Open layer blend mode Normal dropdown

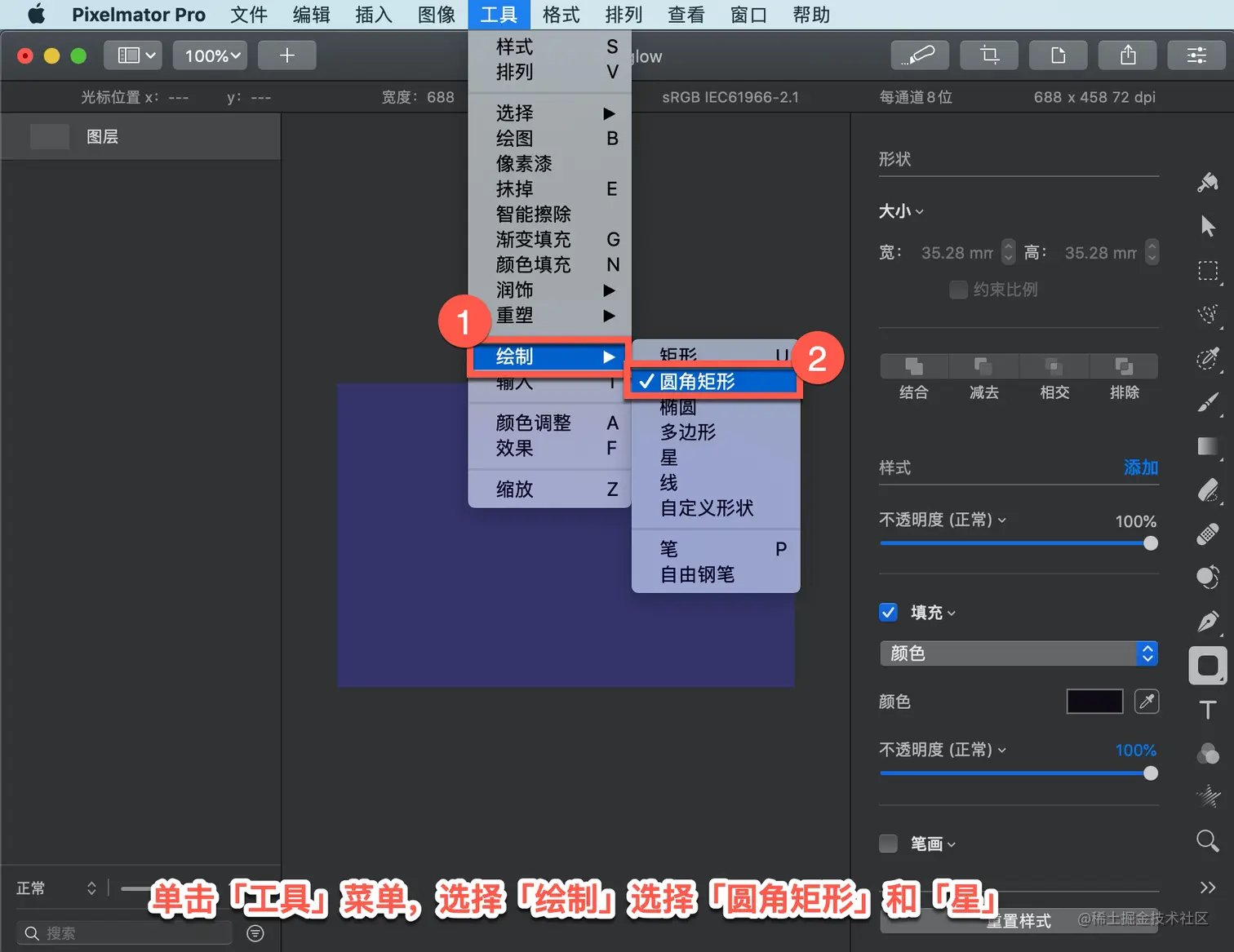point(57,888)
